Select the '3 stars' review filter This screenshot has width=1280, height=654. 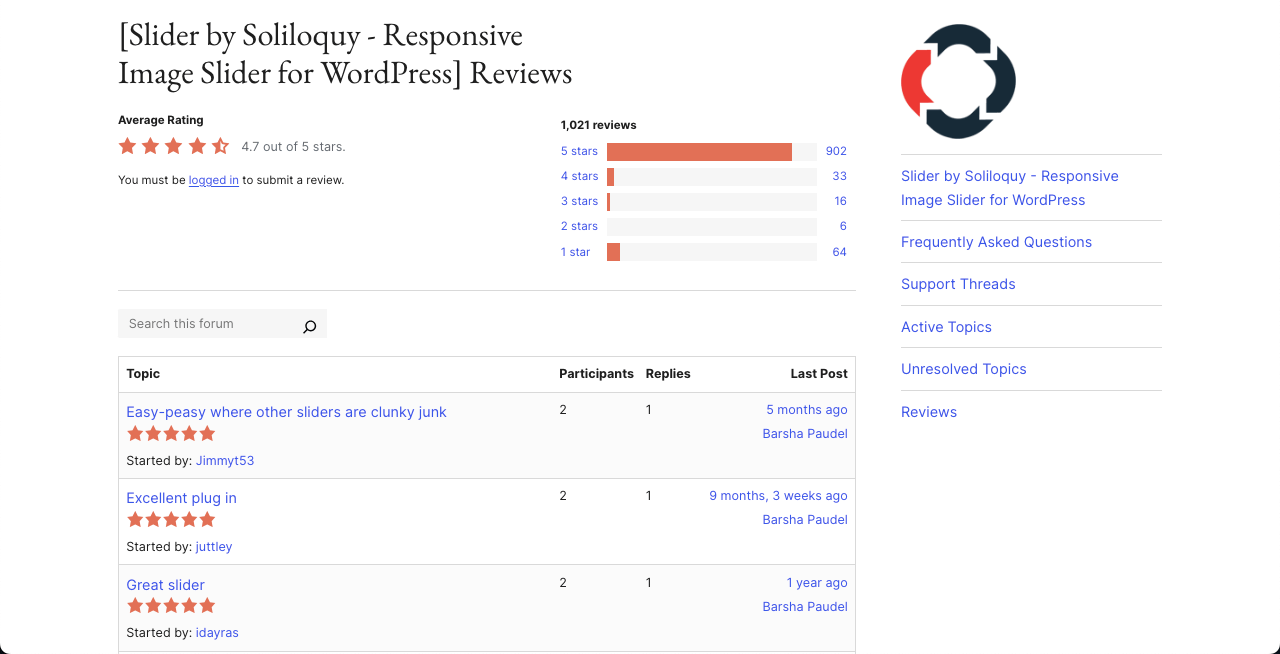(579, 201)
